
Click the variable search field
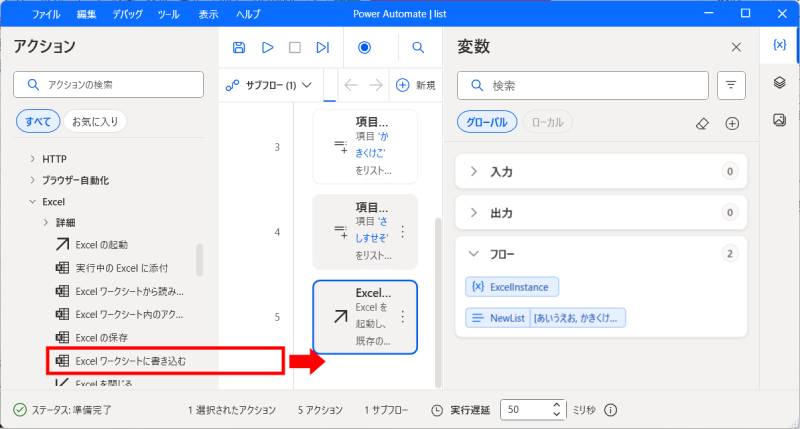point(583,85)
